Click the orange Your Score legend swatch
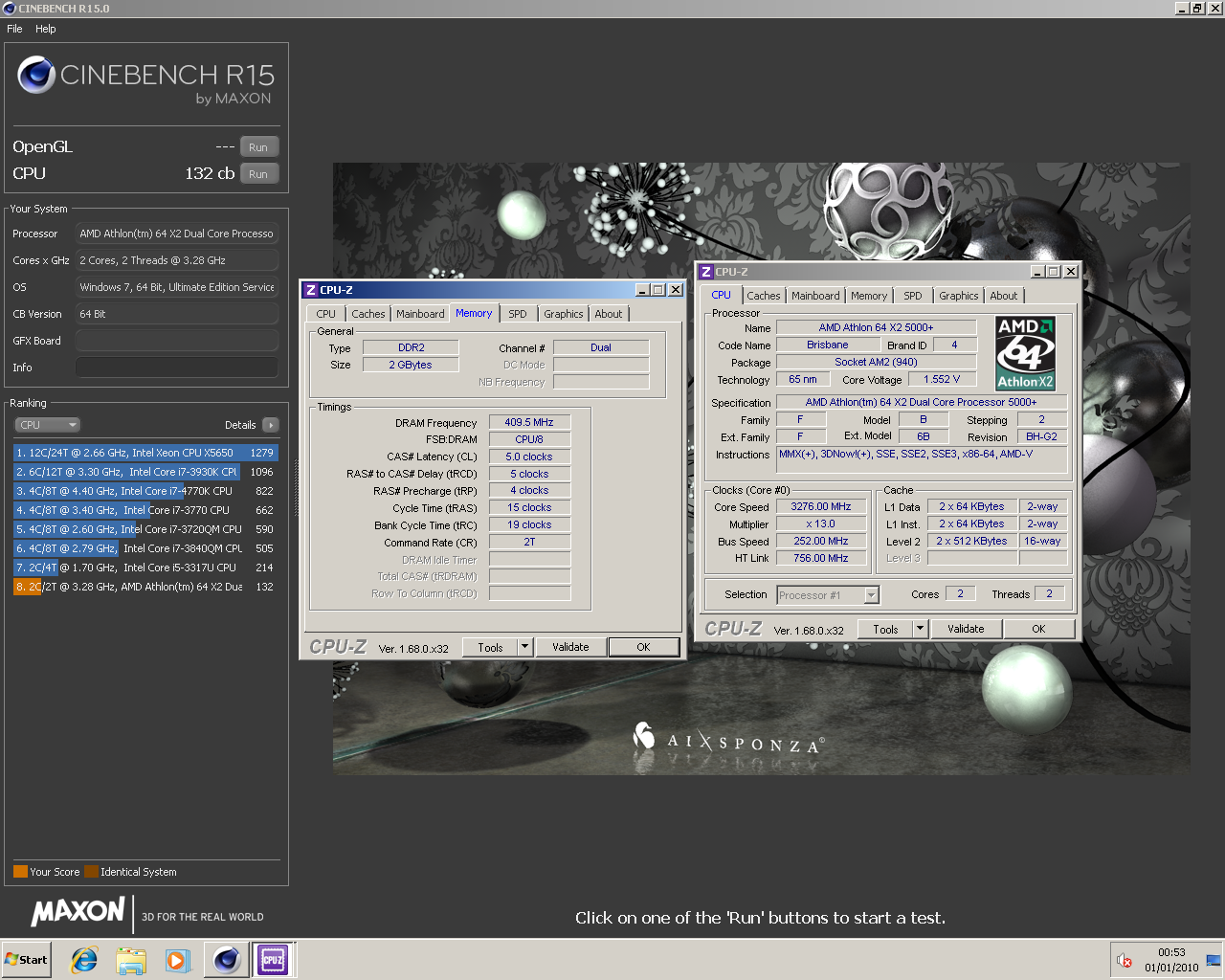This screenshot has height=980, width=1225. pos(20,872)
